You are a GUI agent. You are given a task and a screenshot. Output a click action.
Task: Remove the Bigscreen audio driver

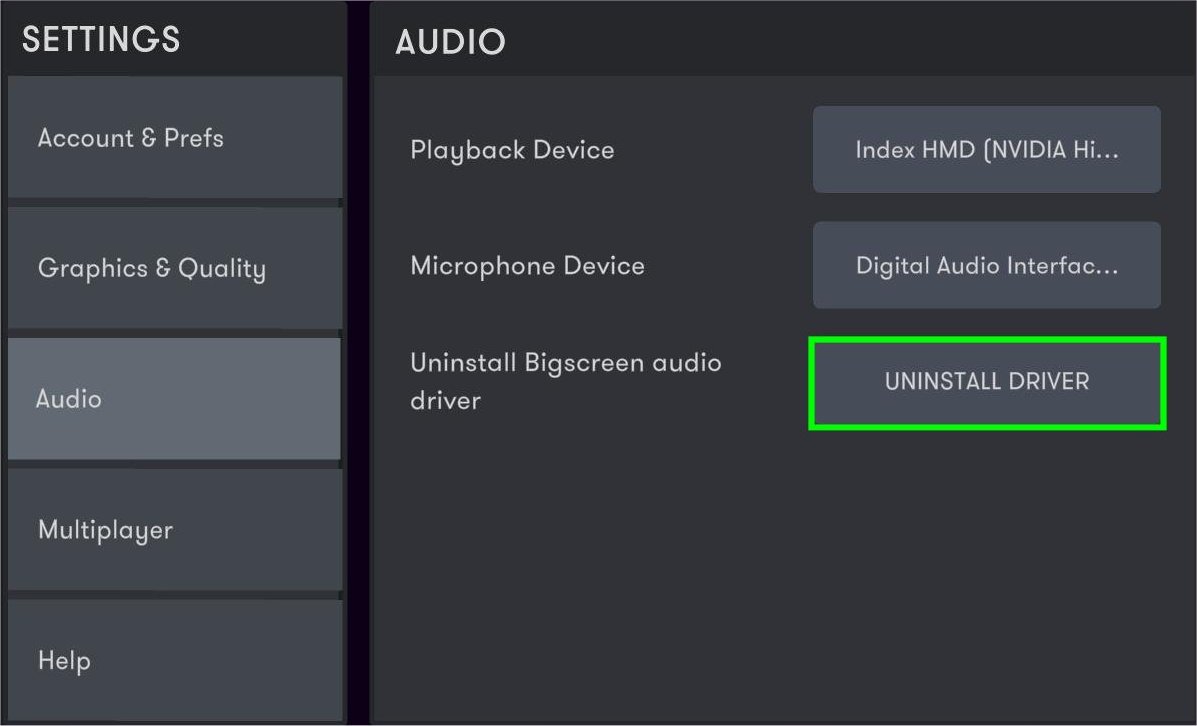(986, 382)
